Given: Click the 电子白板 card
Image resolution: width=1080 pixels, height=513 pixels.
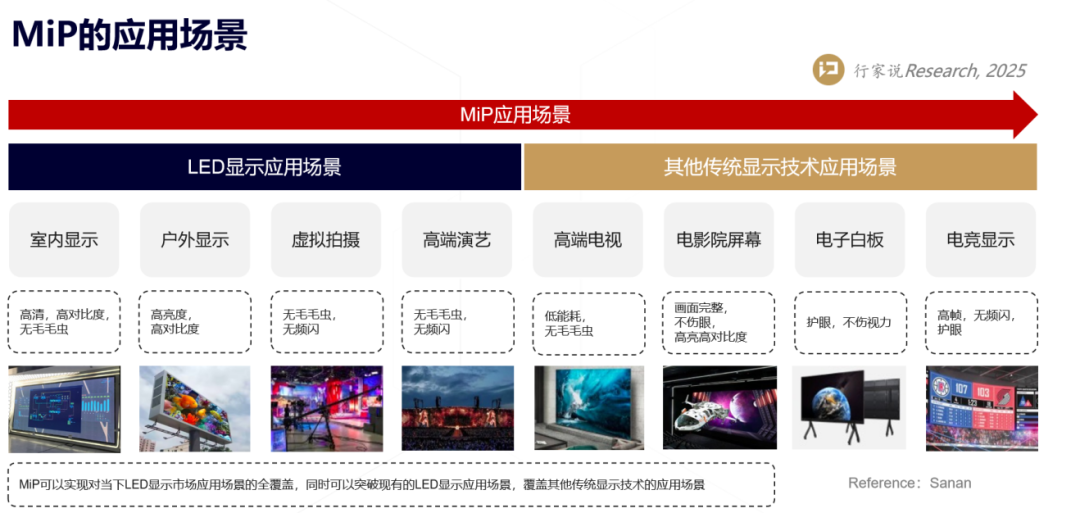Looking at the screenshot, I should (850, 240).
